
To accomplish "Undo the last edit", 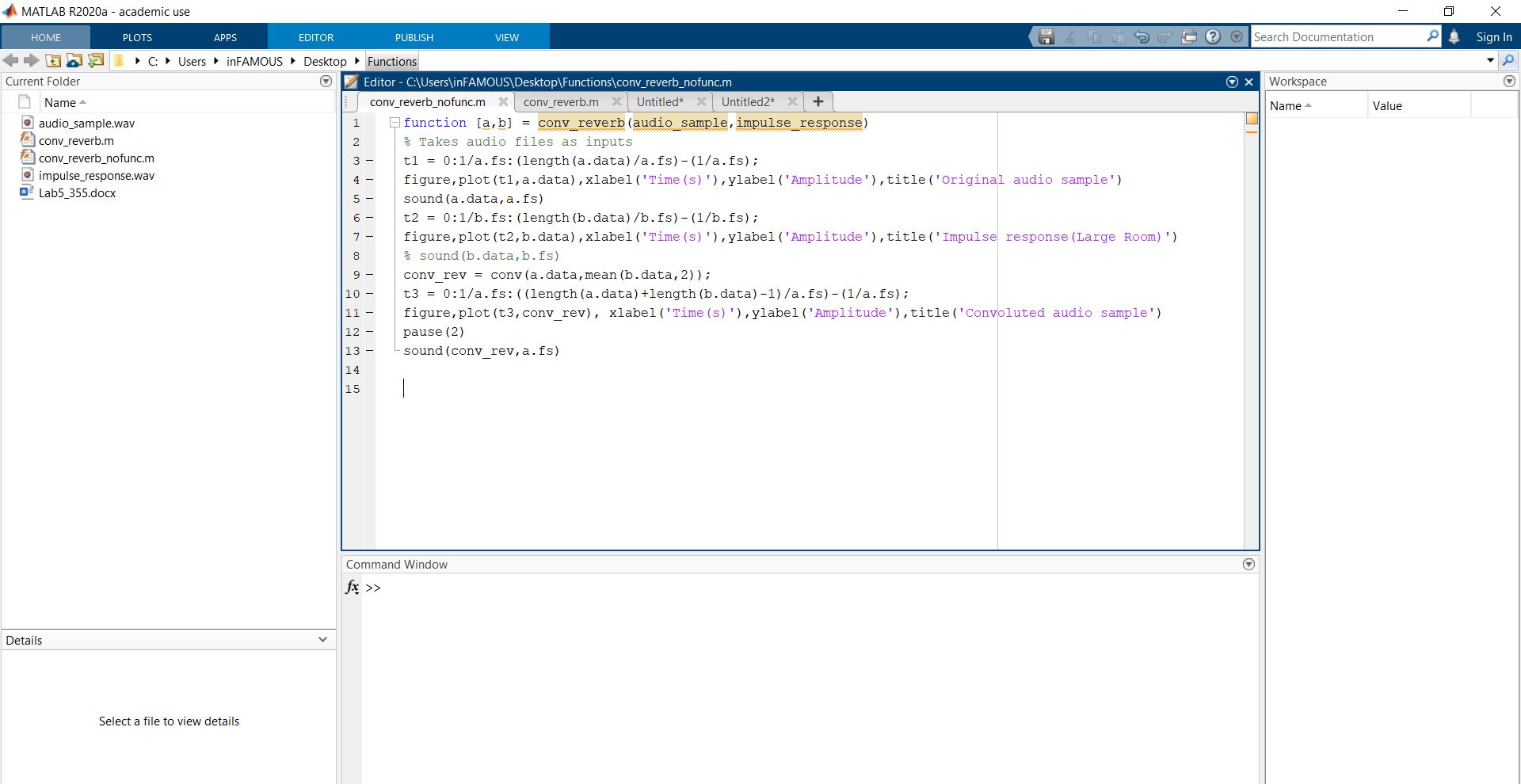I will [1142, 36].
